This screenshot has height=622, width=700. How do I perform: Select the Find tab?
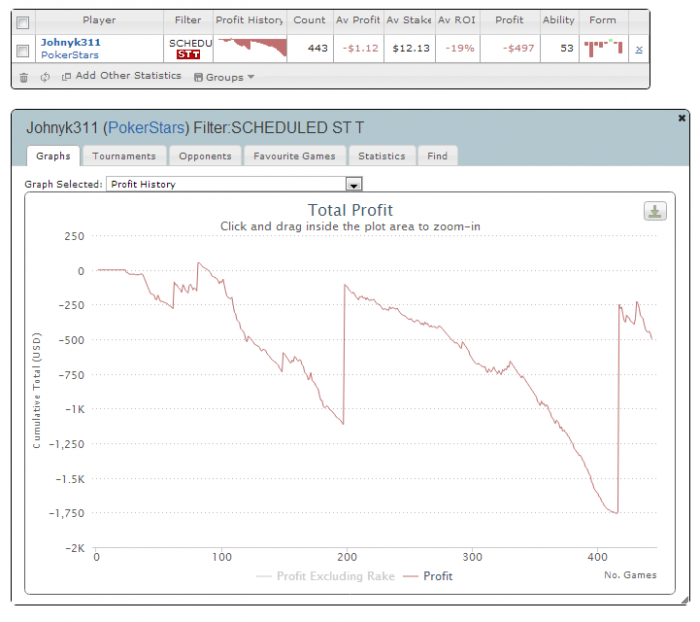pyautogui.click(x=437, y=156)
